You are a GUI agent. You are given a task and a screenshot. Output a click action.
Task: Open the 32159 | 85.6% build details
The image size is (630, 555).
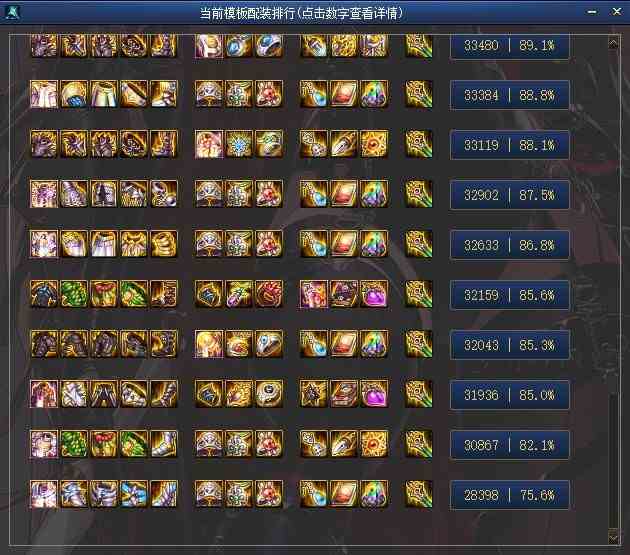click(509, 295)
